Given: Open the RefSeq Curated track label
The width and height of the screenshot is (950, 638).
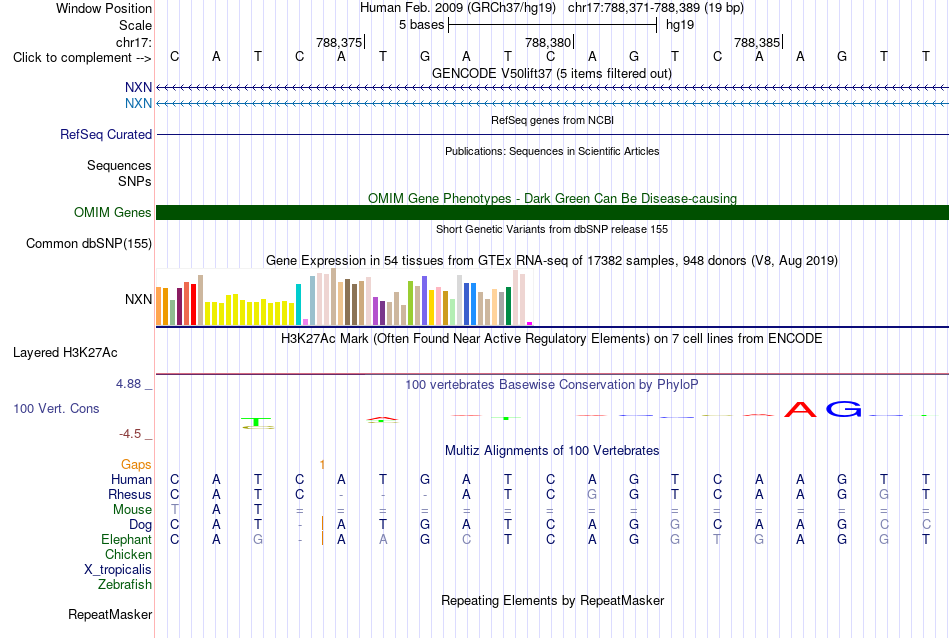Looking at the screenshot, I should [106, 135].
